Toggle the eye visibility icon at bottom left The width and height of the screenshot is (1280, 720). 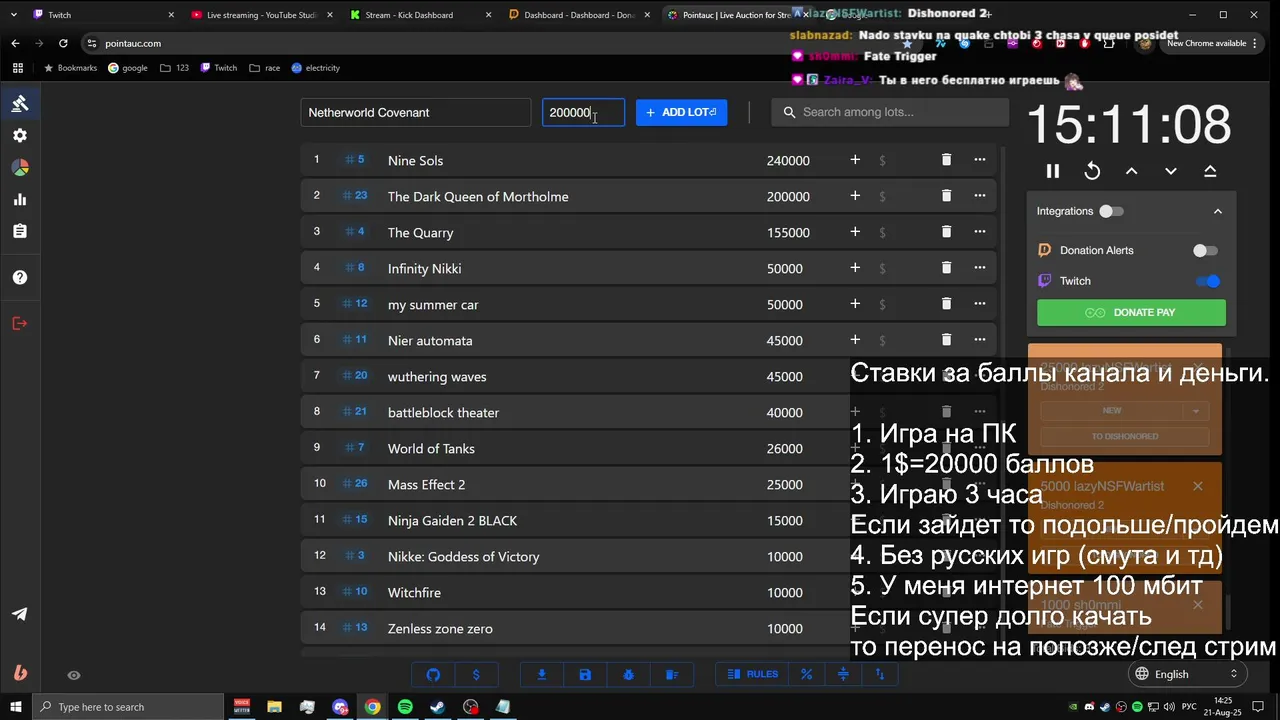click(74, 675)
